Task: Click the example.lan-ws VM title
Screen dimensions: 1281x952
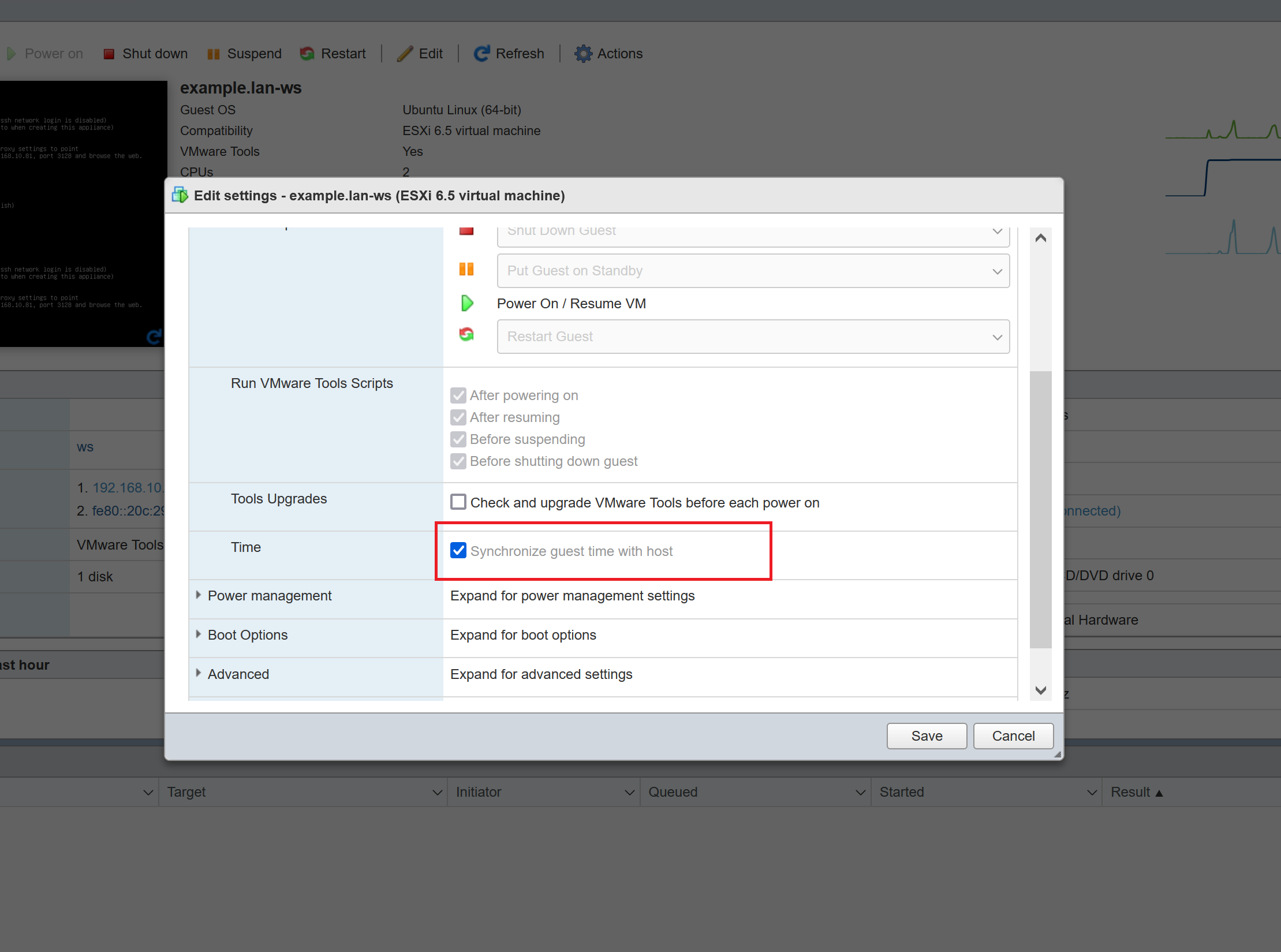Action: coord(241,88)
